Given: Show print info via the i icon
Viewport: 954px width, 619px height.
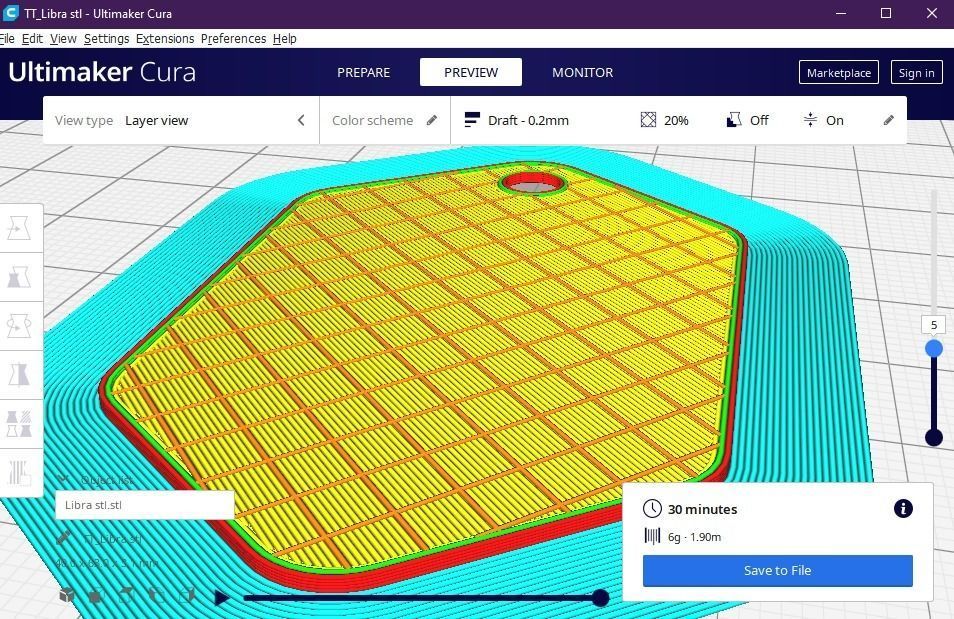Looking at the screenshot, I should pyautogui.click(x=903, y=508).
